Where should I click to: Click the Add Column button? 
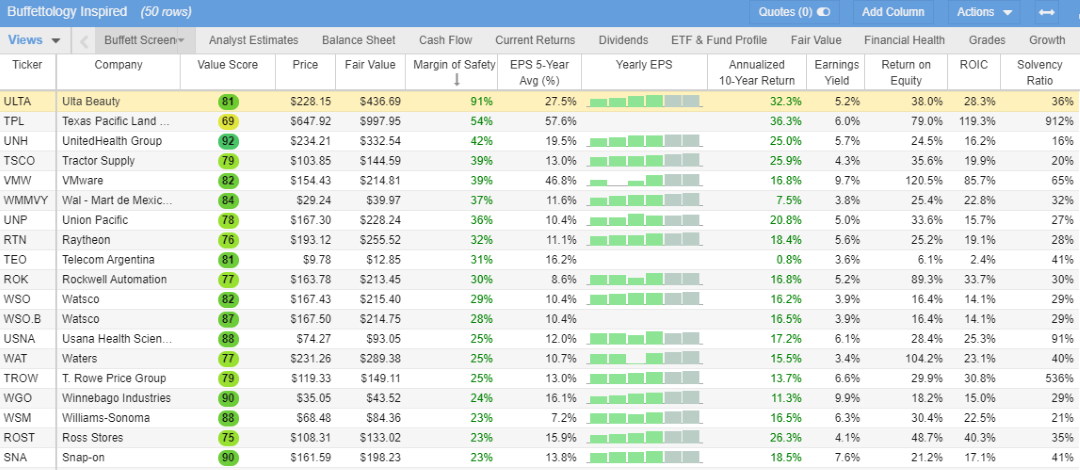point(893,12)
